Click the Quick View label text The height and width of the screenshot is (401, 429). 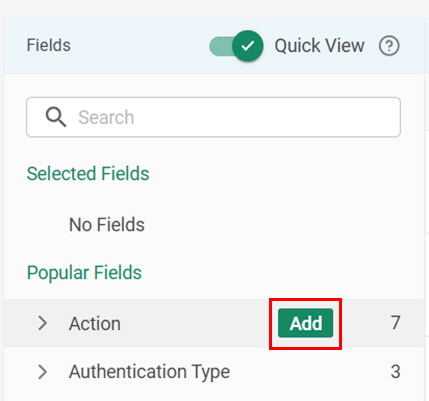319,46
